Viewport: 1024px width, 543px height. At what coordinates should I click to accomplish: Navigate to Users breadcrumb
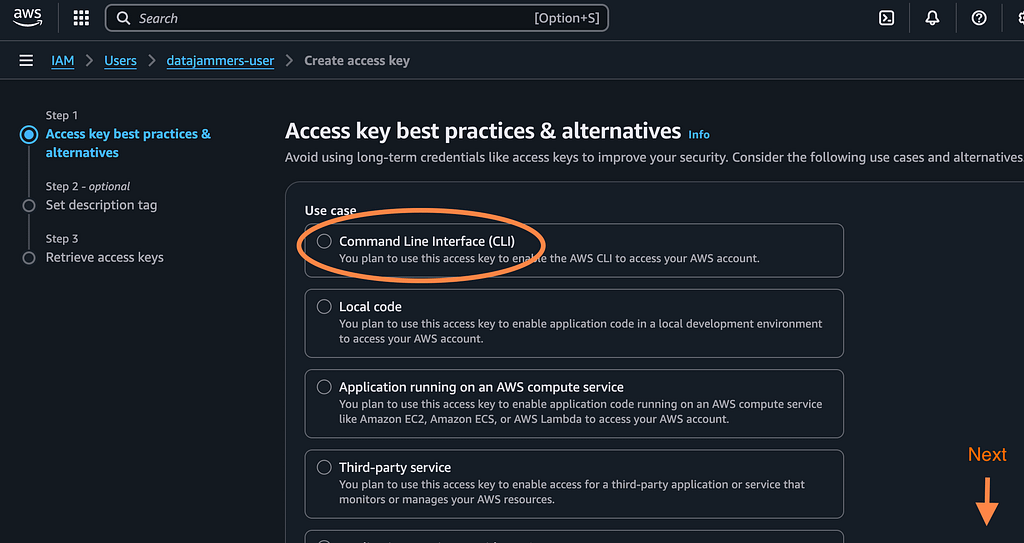[x=120, y=61]
